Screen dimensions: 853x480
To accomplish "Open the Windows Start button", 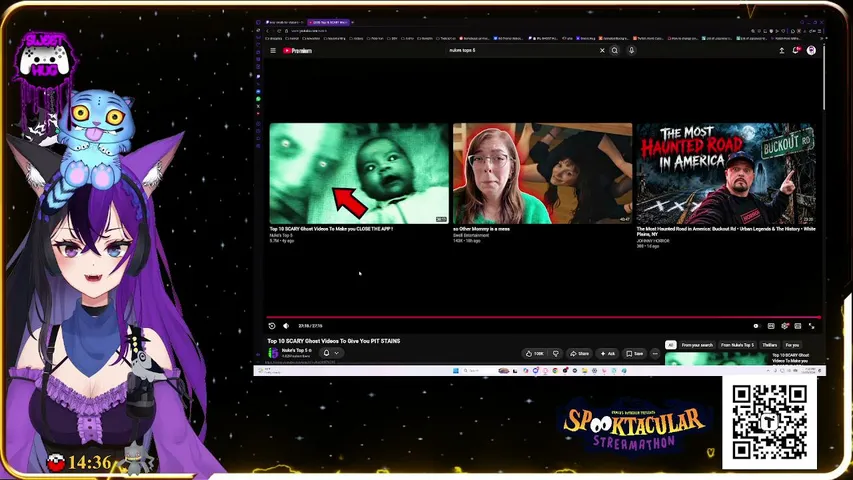I will tap(456, 371).
